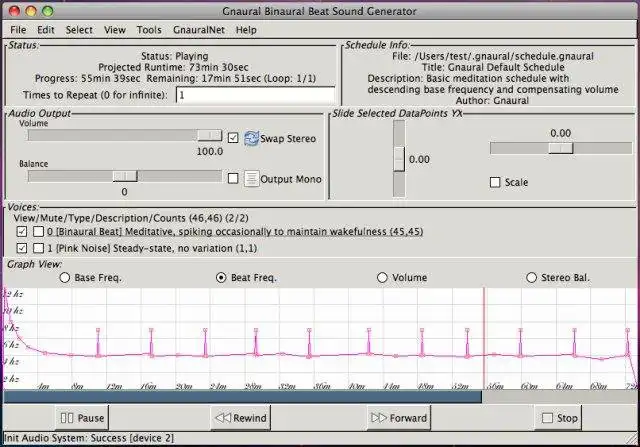This screenshot has width=640, height=447.
Task: Select the Base Freq. graph view
Action: (64, 278)
